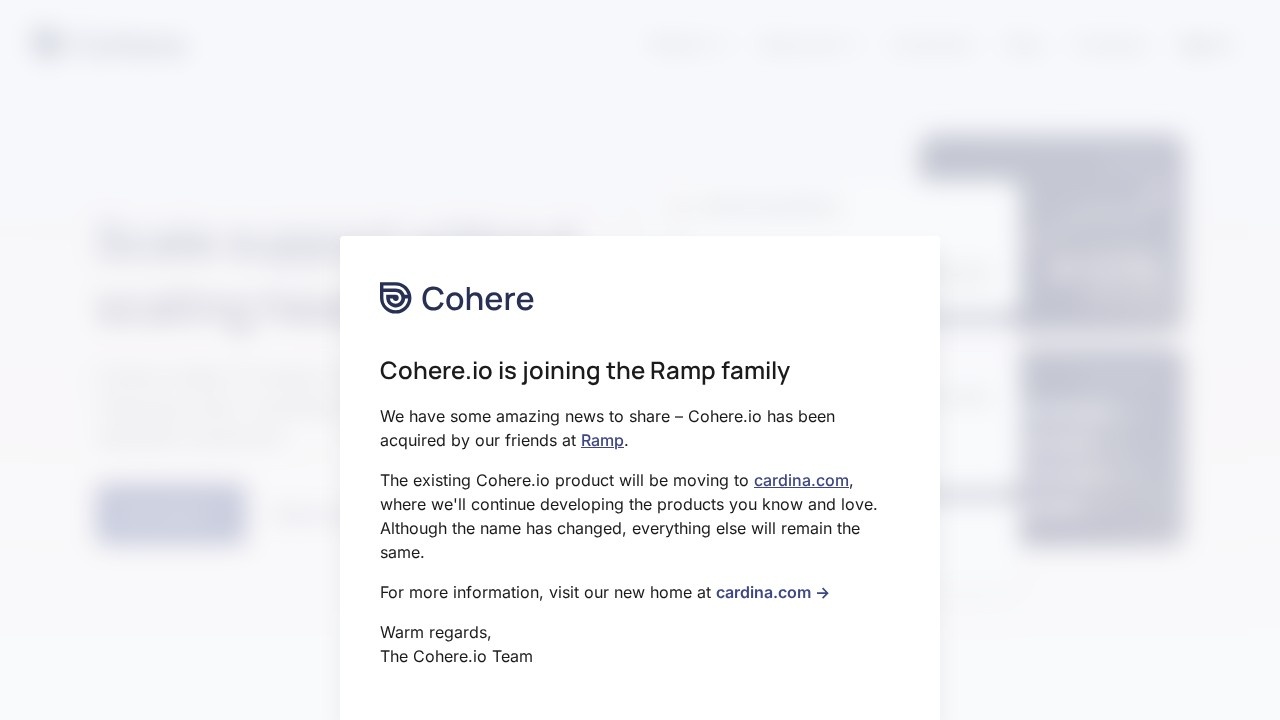1280x720 pixels.
Task: Click the site logo in the top-left corner
Action: [x=110, y=44]
